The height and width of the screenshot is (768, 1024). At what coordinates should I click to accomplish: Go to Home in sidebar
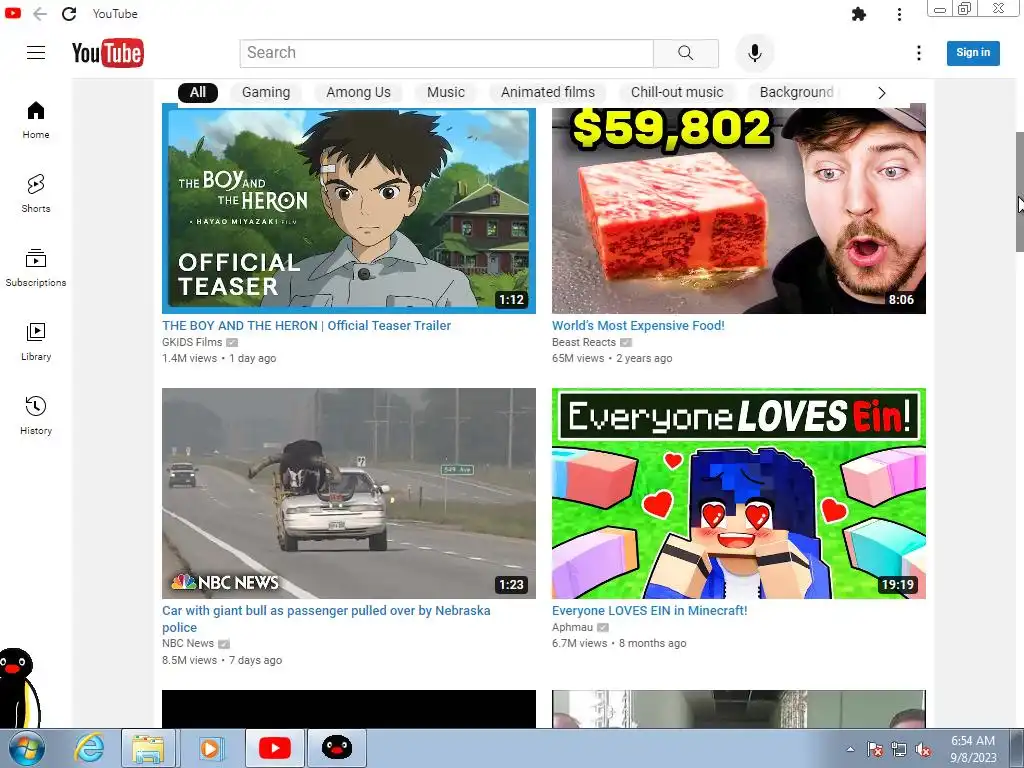tap(36, 120)
